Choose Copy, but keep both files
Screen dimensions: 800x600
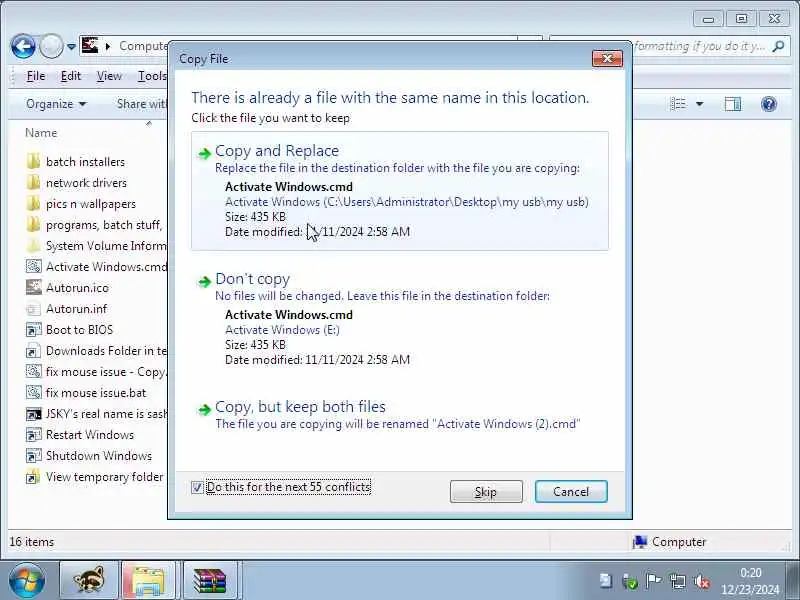399,415
